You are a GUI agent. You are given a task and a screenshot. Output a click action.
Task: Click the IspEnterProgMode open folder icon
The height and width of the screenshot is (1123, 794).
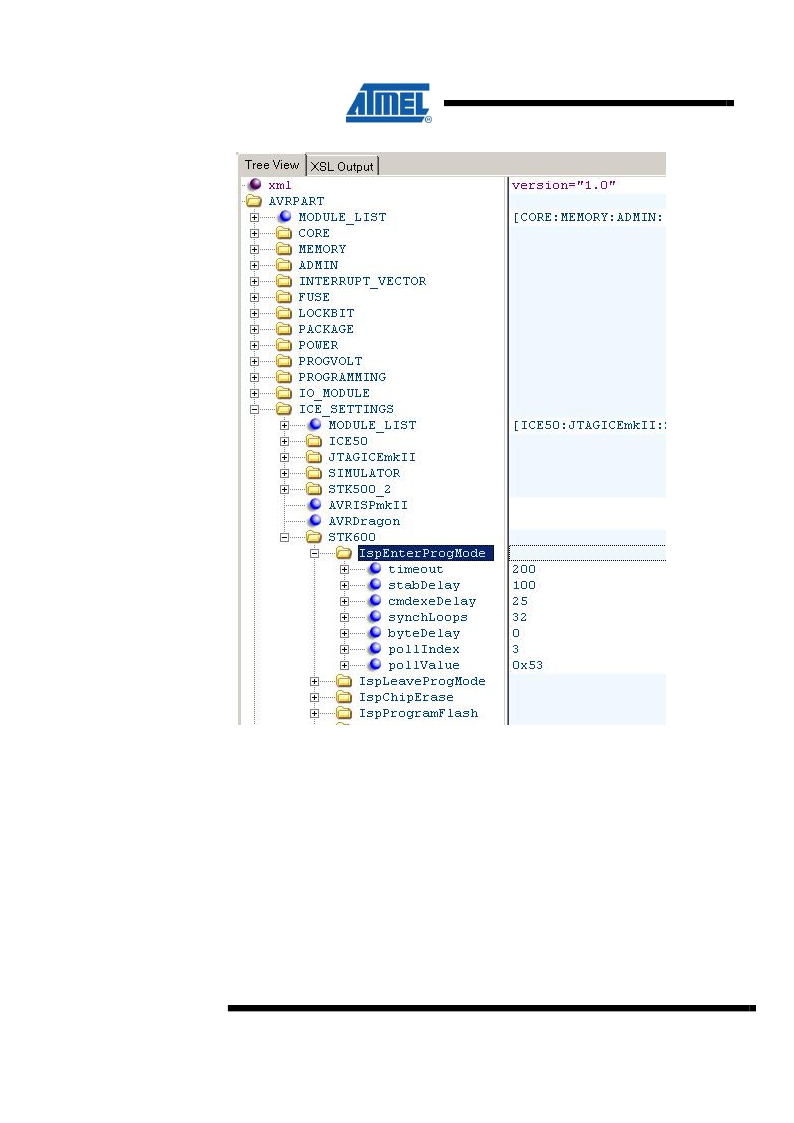point(344,553)
